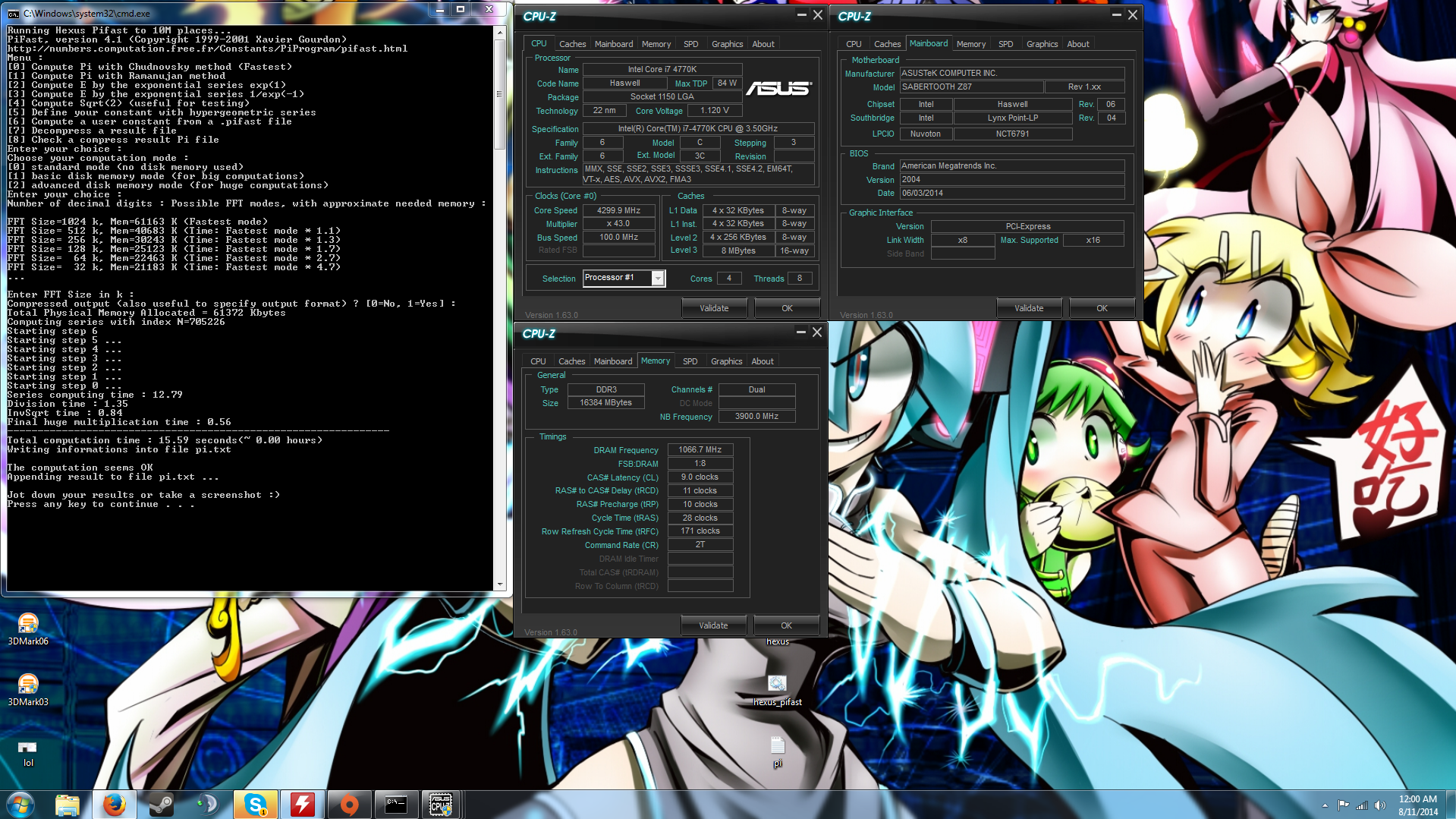Click the cmd.exe title bar system icon

pos(13,13)
